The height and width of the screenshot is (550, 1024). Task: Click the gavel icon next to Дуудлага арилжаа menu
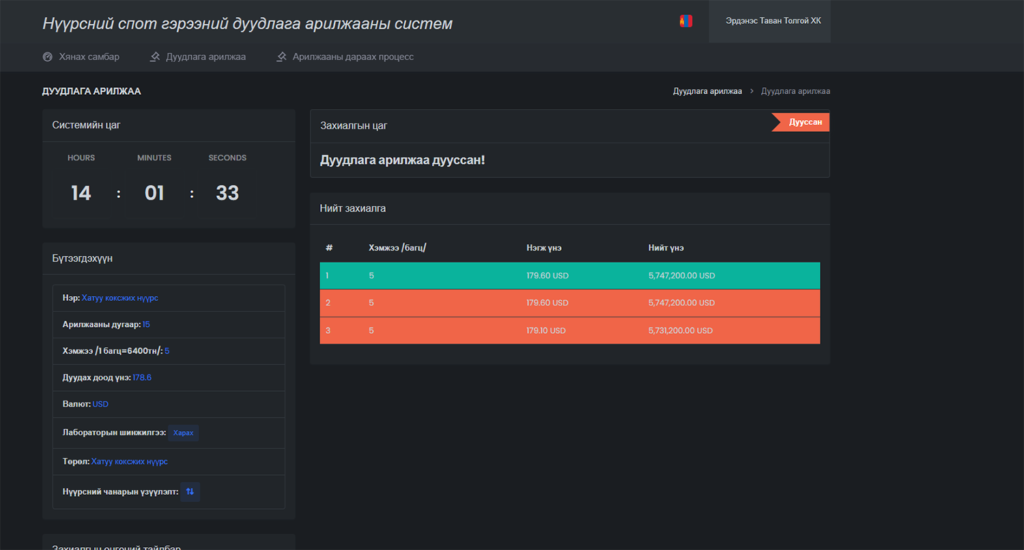155,57
